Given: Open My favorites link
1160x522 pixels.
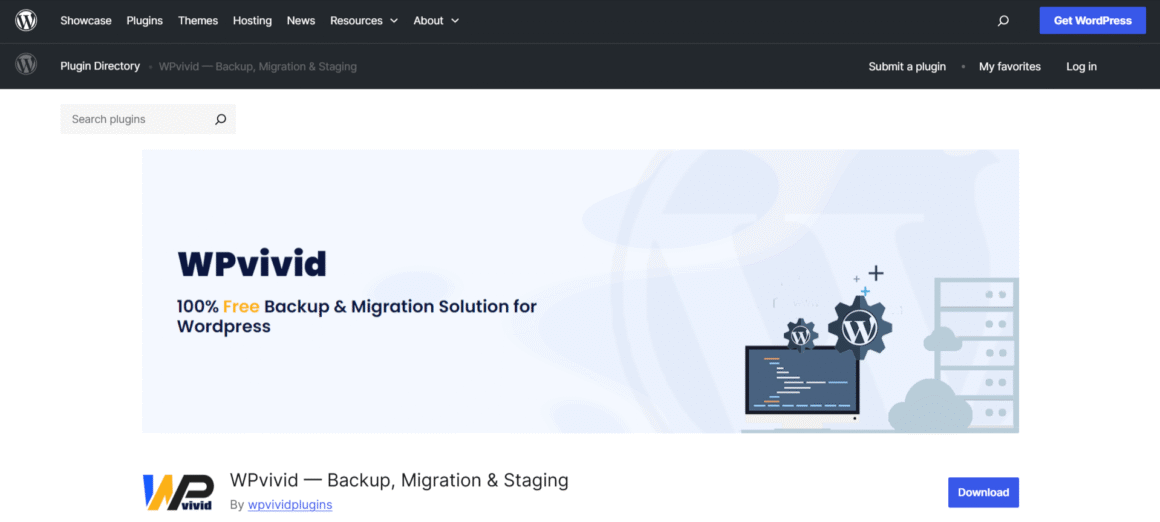Looking at the screenshot, I should pyautogui.click(x=1010, y=67).
